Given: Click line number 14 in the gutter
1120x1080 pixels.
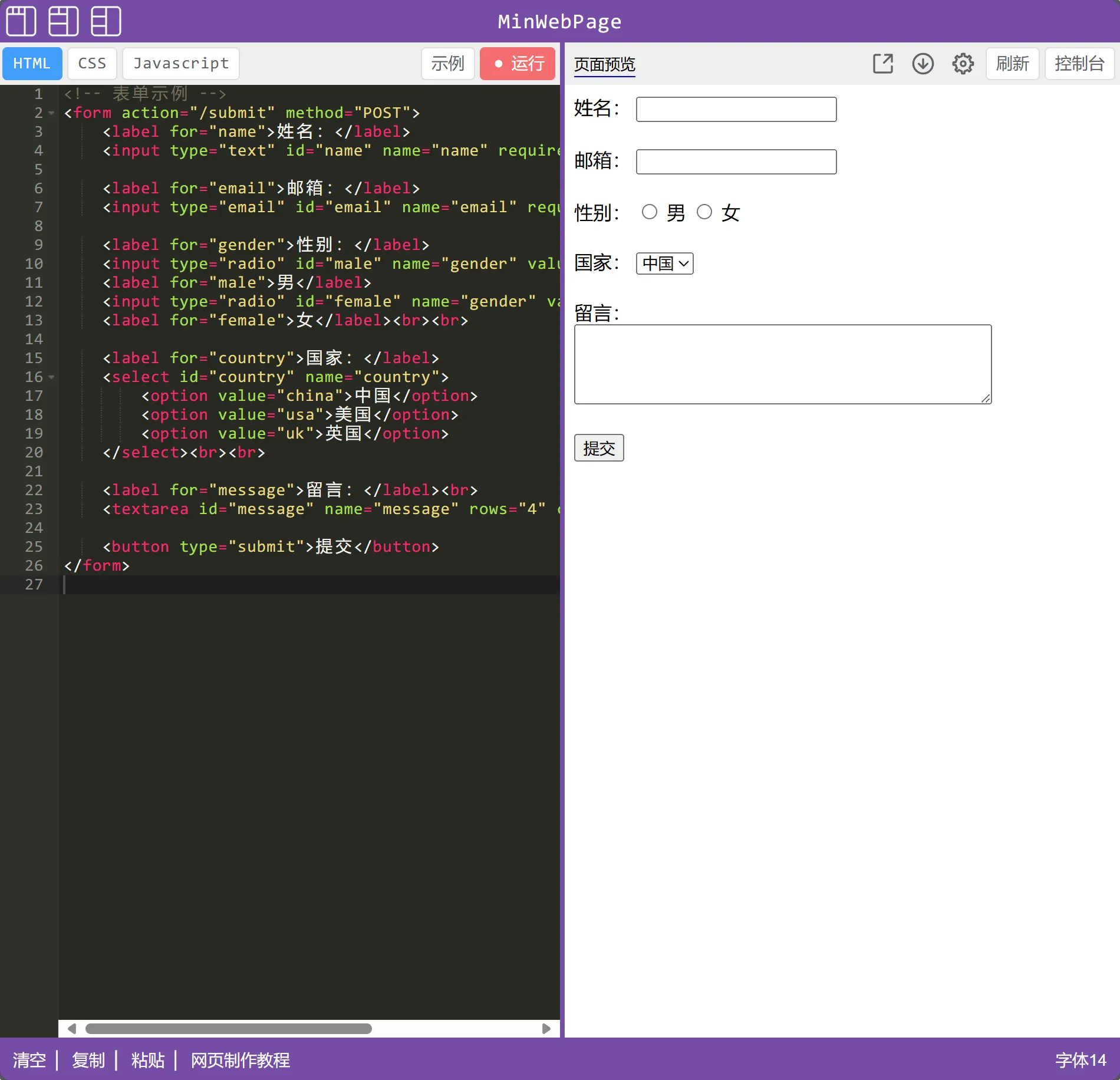Looking at the screenshot, I should click(34, 339).
